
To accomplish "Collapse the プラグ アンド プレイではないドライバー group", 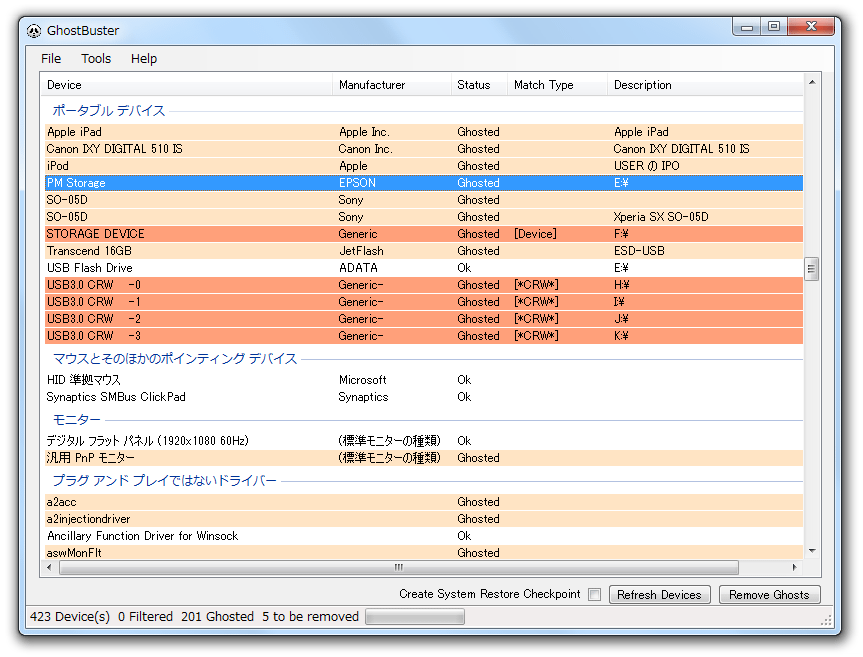I will tap(165, 480).
